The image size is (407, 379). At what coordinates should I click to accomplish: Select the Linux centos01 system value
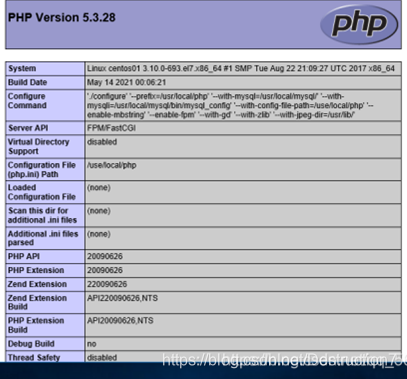(241, 69)
